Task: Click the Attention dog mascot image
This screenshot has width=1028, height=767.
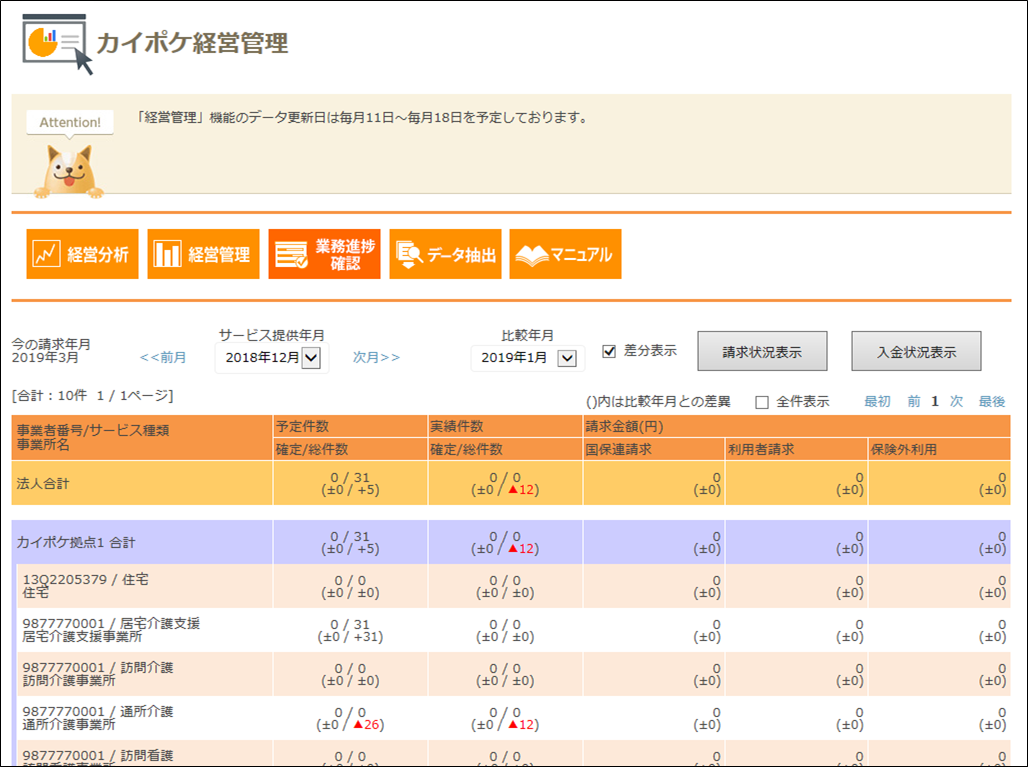Action: 69,170
